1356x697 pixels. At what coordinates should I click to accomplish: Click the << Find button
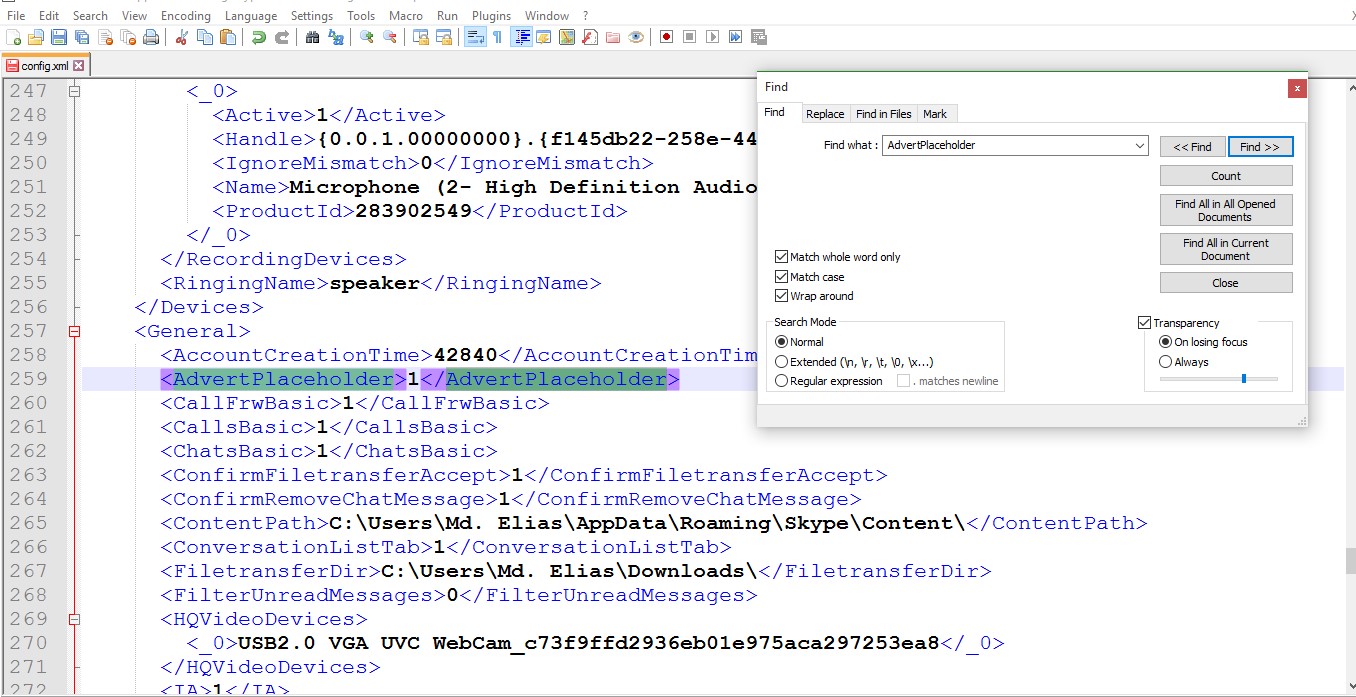[x=1192, y=146]
